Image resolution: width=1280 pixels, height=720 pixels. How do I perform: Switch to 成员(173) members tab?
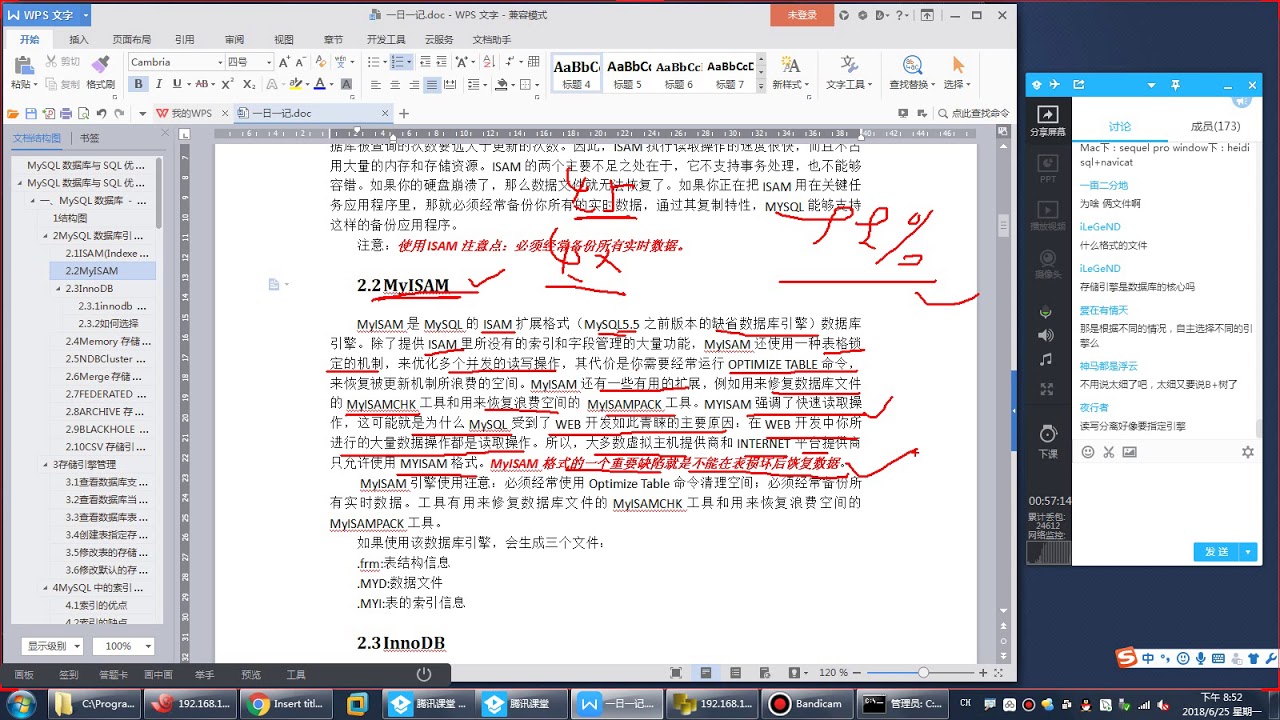tap(1215, 126)
